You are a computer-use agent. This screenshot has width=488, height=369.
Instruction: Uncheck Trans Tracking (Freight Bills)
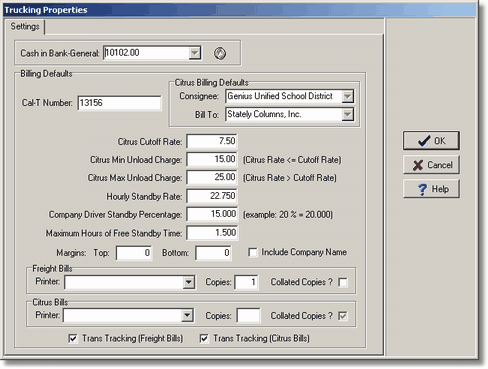(x=73, y=339)
